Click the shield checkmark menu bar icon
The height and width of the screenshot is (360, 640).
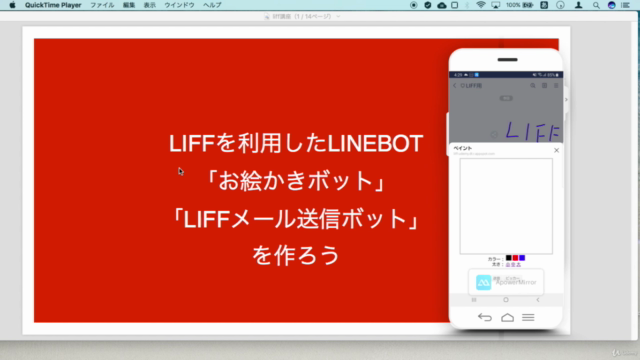pos(427,5)
